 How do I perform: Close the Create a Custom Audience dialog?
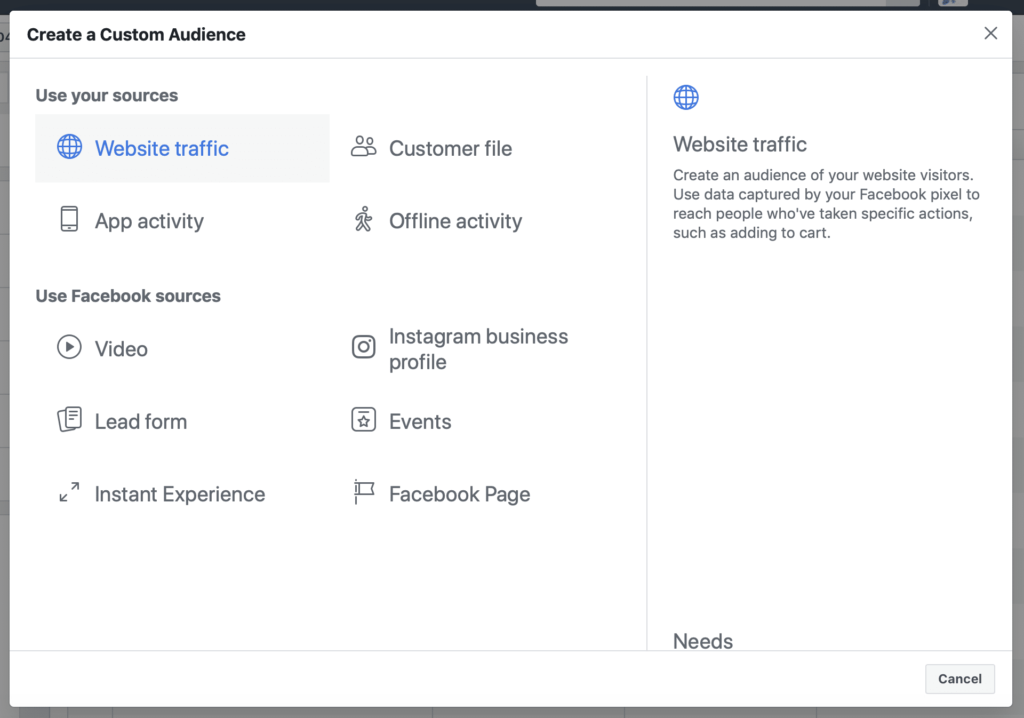coord(990,34)
